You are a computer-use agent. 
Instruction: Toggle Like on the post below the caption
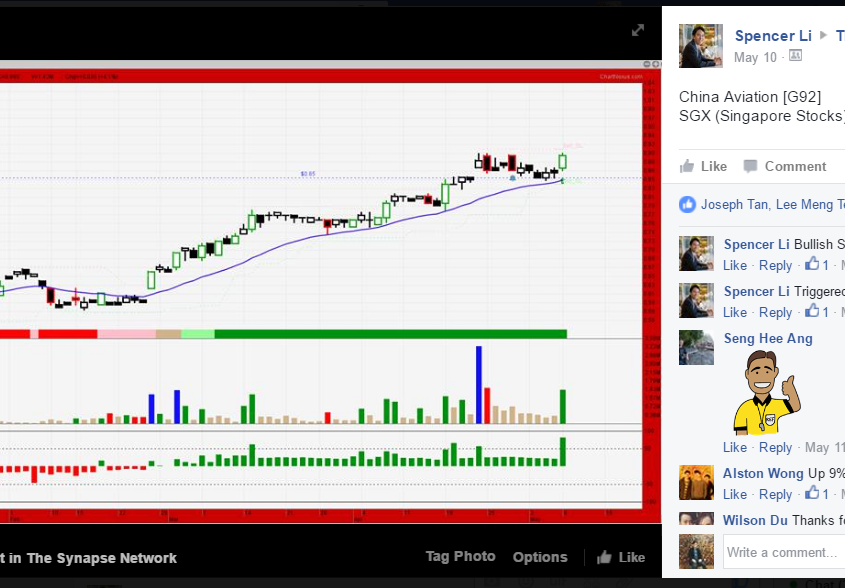[x=703, y=166]
